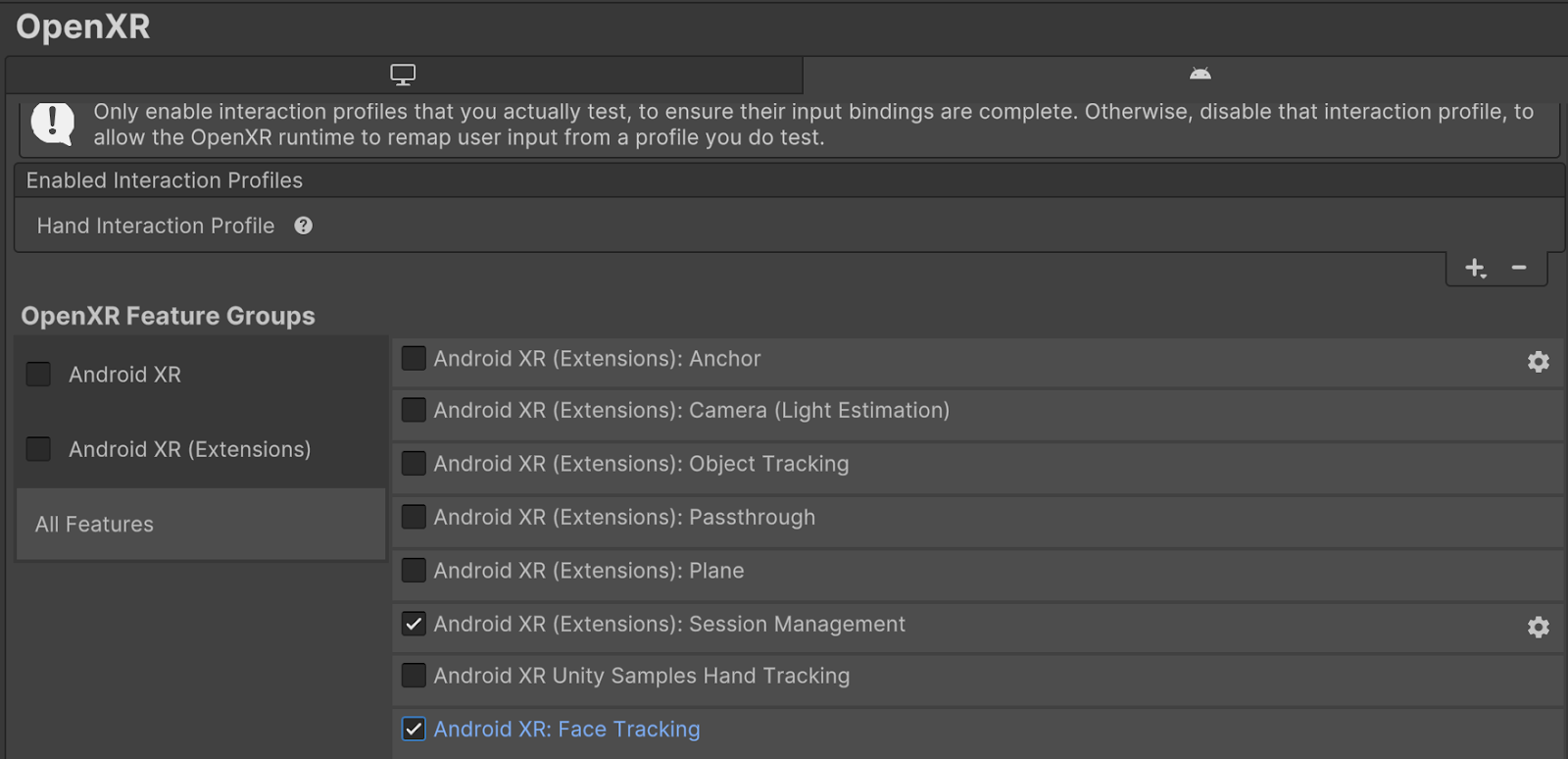Open settings gear for Session Management feature
Screen dimensions: 1568x759
point(1539,628)
